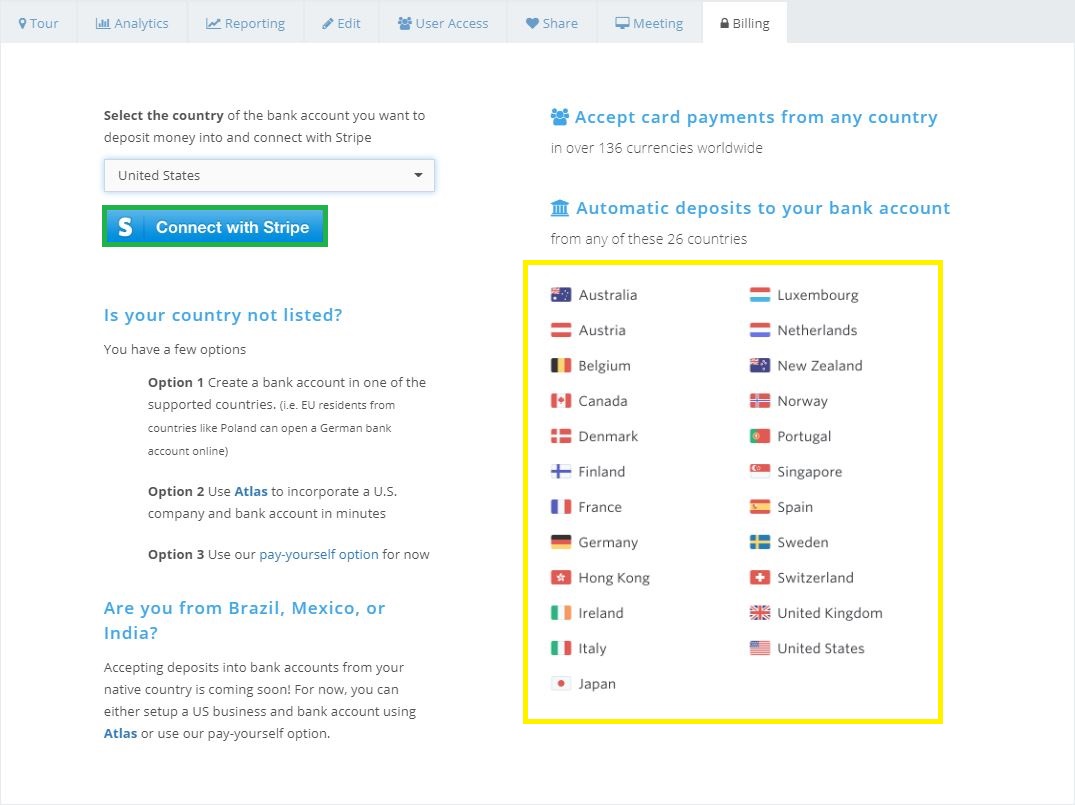Open the Edit tab
Viewport: 1075px width, 805px height.
click(341, 23)
